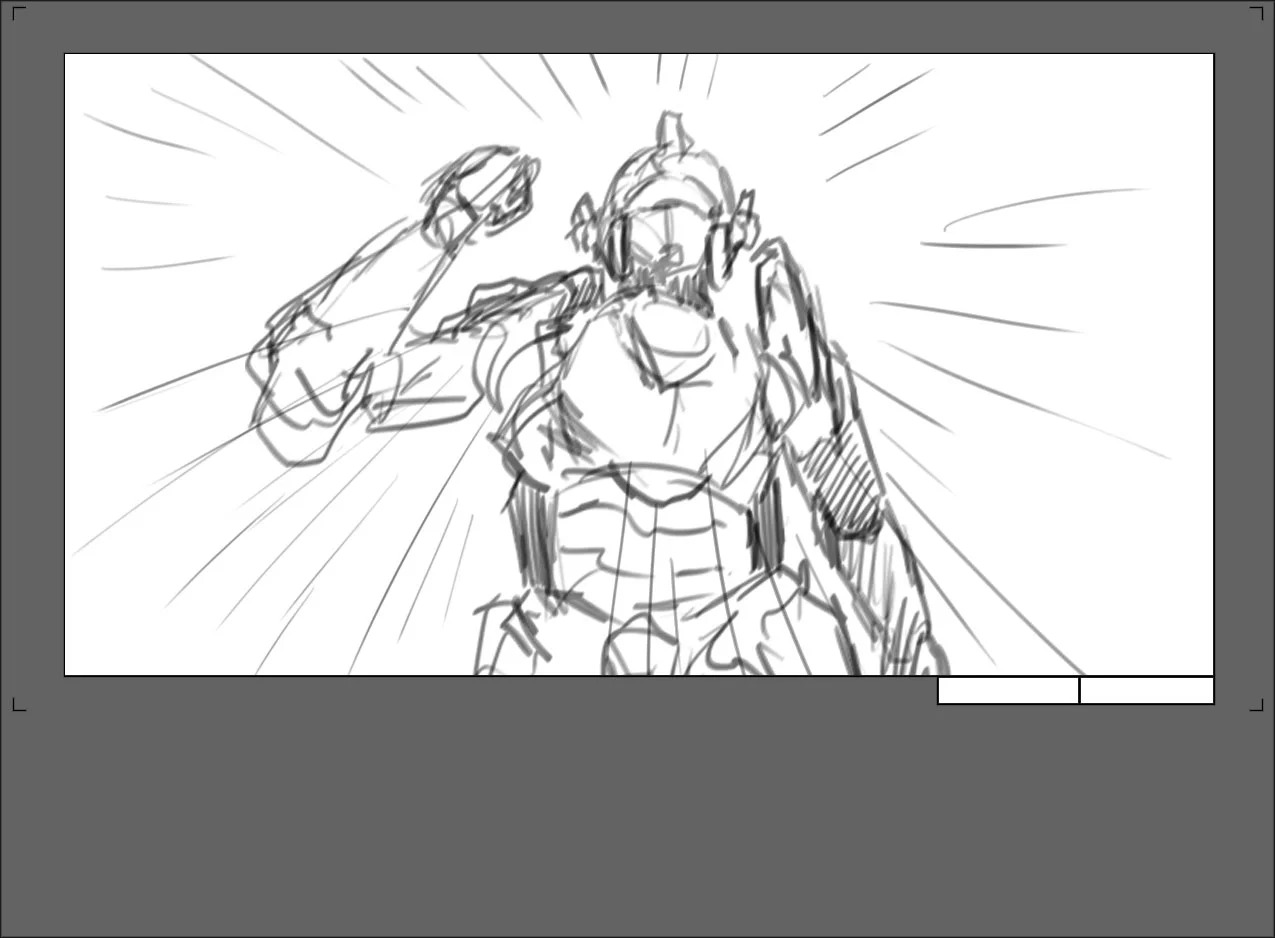Click the divider between the two caption boxes
Screen dimensions: 1275x938
pos(1080,690)
